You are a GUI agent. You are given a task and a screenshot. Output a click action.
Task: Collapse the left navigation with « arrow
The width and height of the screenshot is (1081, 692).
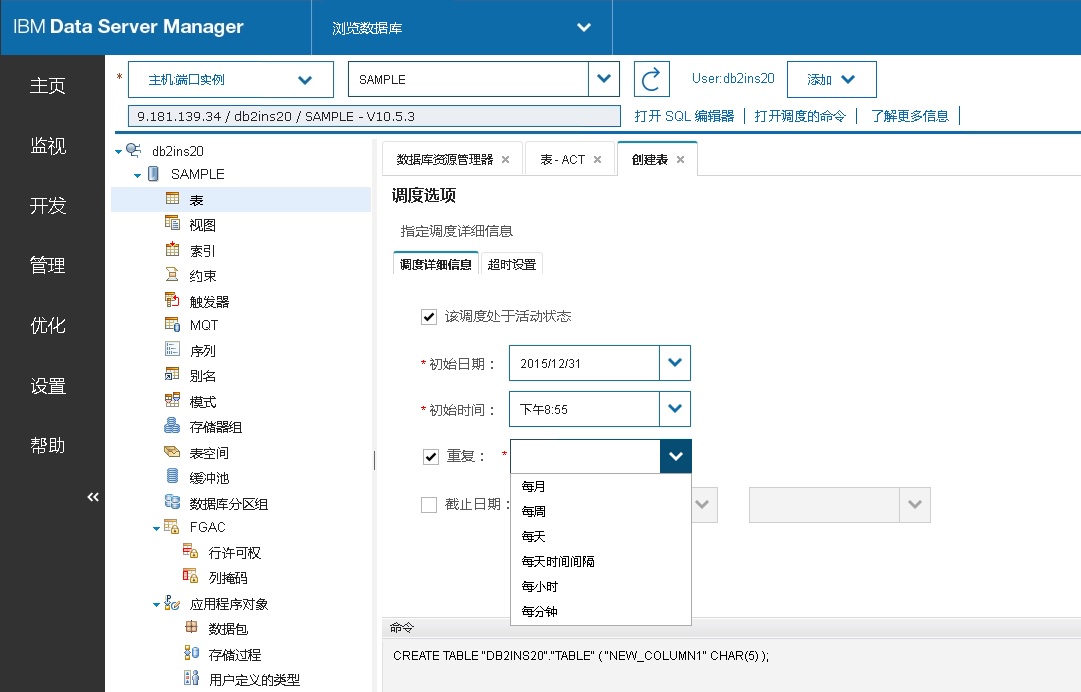92,496
